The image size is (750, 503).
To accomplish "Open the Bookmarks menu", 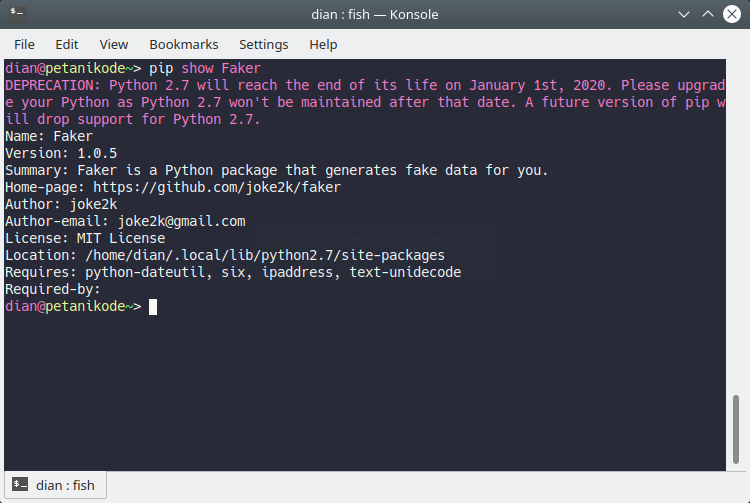I will (x=184, y=44).
